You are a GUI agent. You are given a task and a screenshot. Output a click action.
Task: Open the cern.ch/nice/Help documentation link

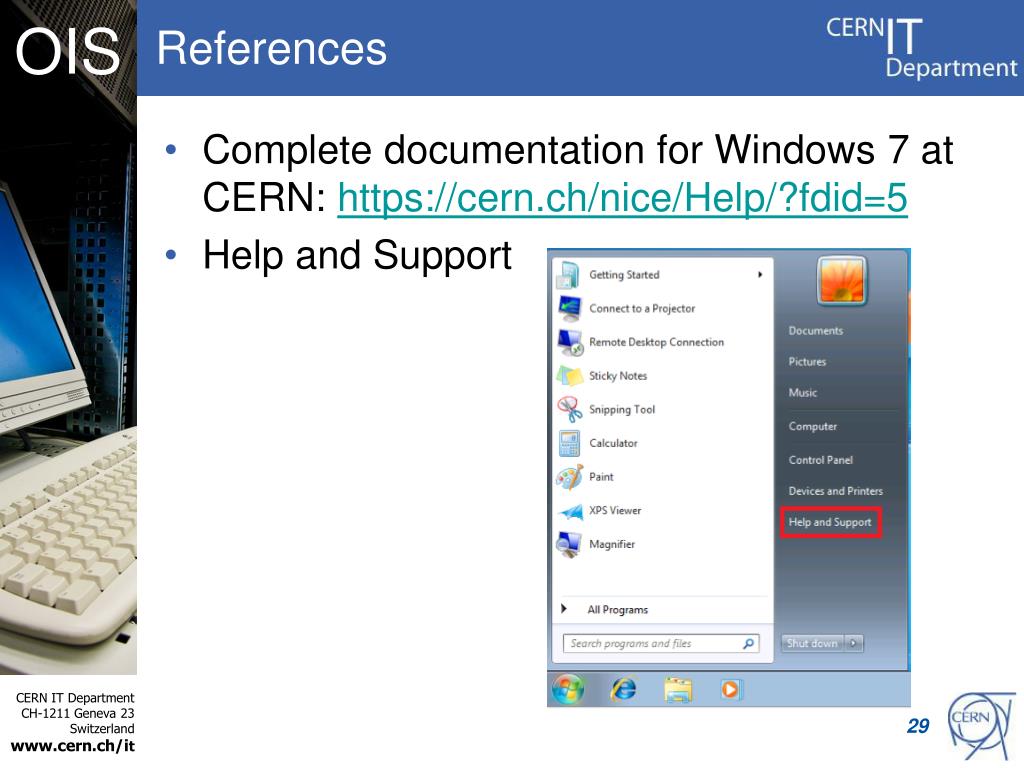click(x=622, y=197)
